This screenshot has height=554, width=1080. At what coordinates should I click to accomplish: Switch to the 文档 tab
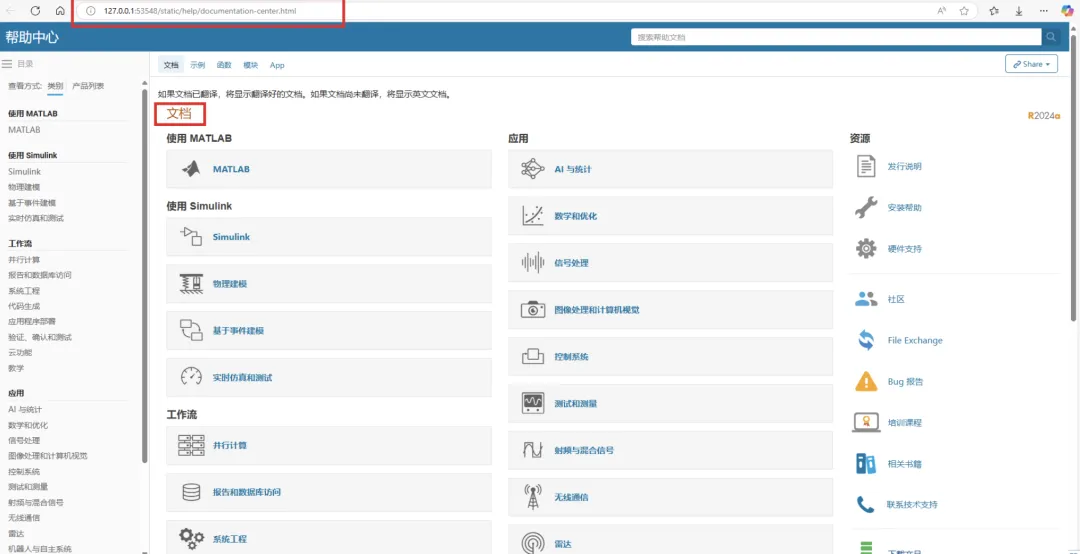[x=171, y=65]
